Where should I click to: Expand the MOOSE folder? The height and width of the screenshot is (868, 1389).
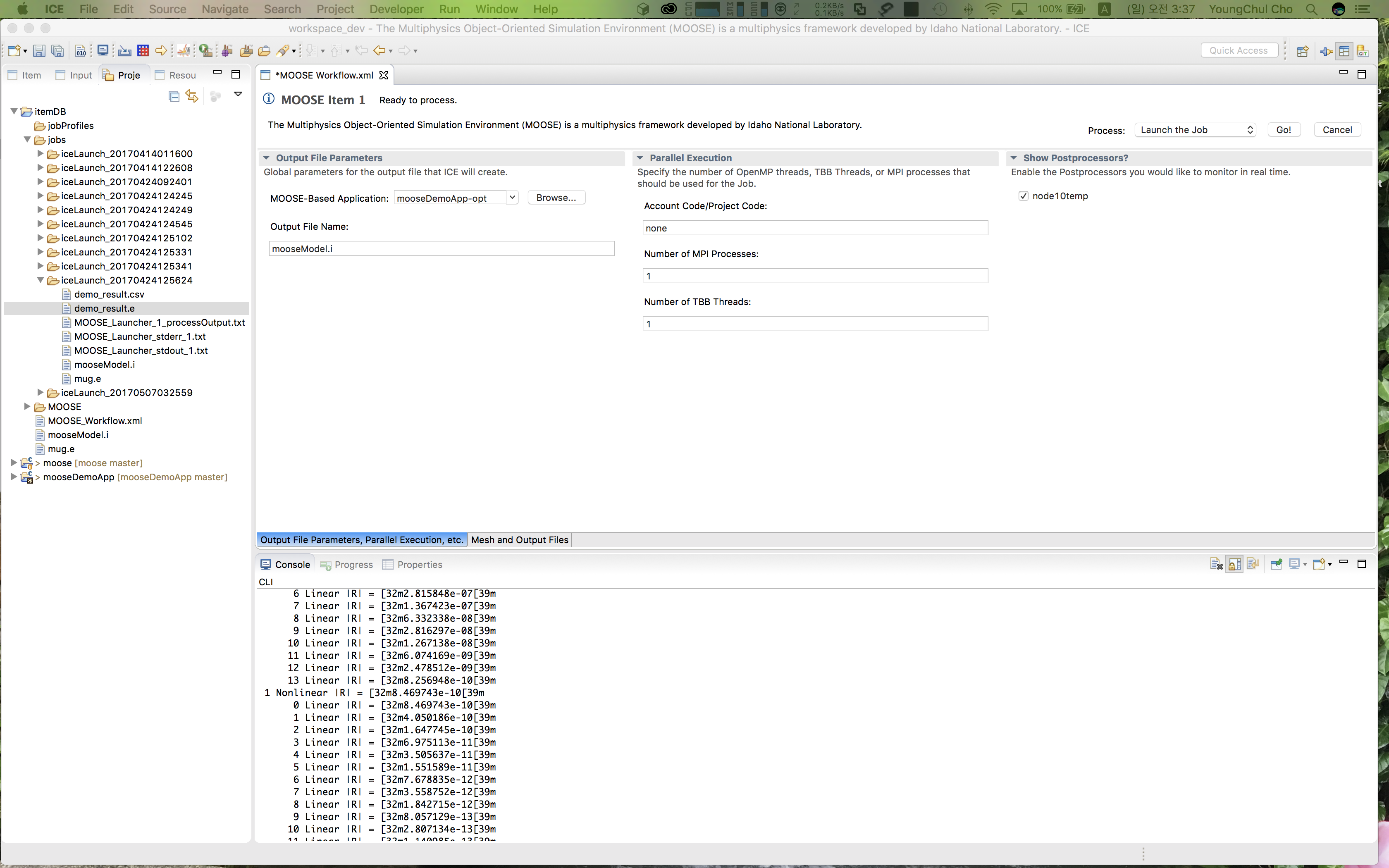pyautogui.click(x=27, y=406)
